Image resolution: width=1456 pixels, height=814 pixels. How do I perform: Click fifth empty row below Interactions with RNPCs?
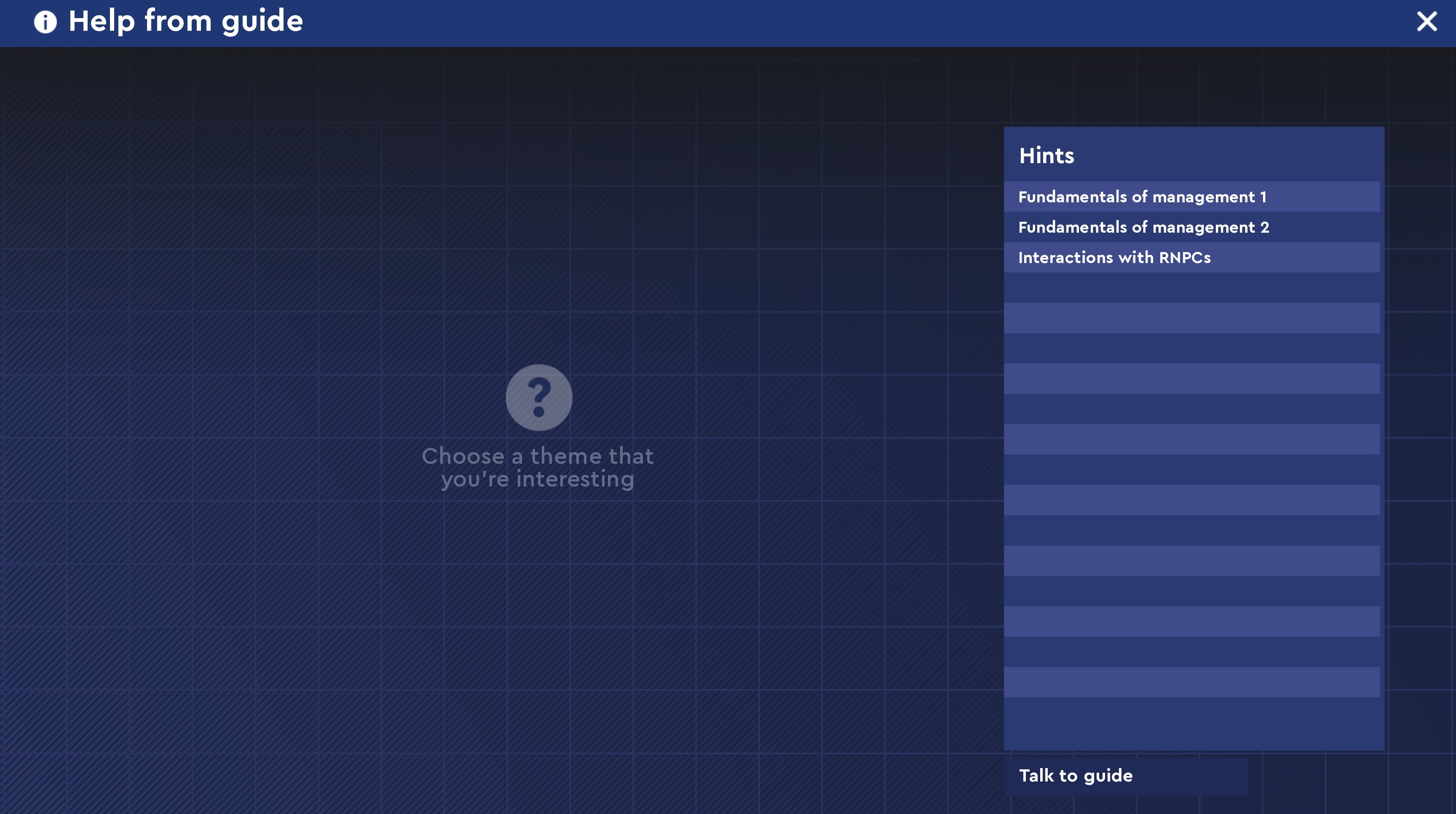pos(1191,409)
